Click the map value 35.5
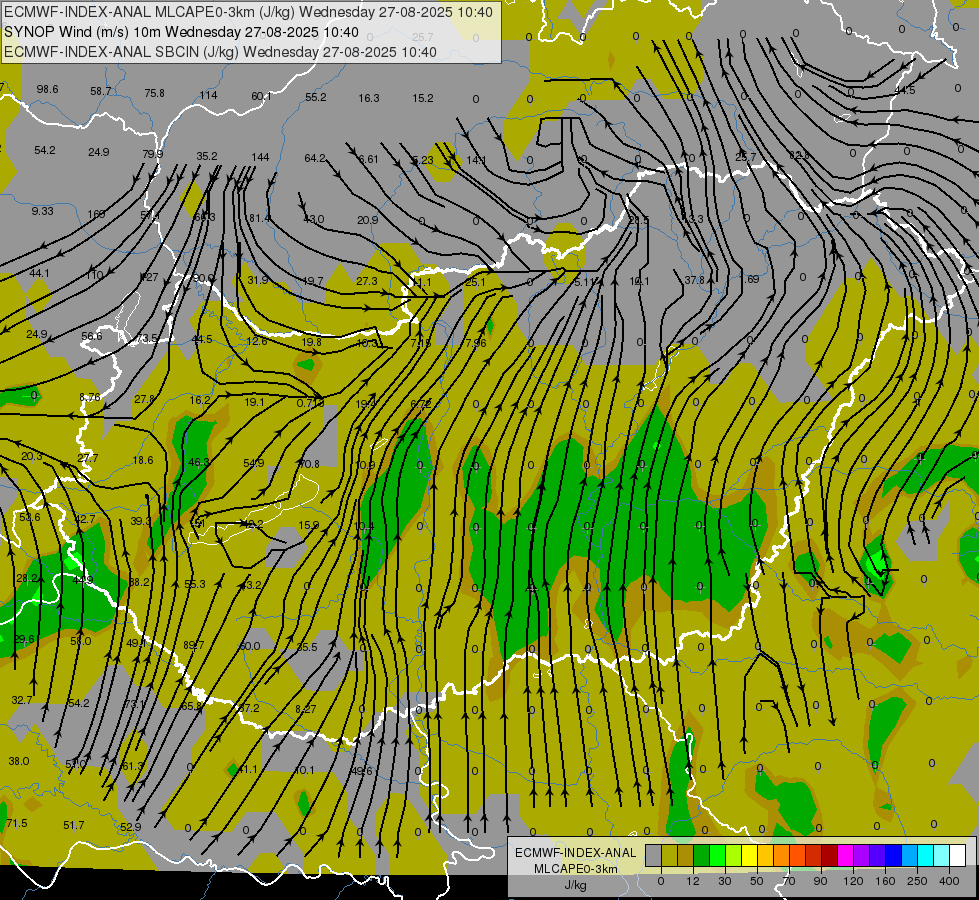The width and height of the screenshot is (979, 900). (x=307, y=648)
